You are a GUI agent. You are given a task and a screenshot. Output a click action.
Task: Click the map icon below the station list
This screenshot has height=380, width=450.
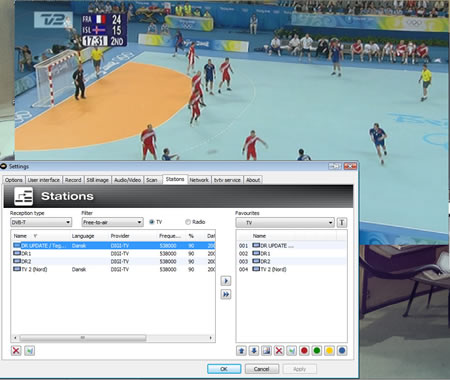(29, 350)
